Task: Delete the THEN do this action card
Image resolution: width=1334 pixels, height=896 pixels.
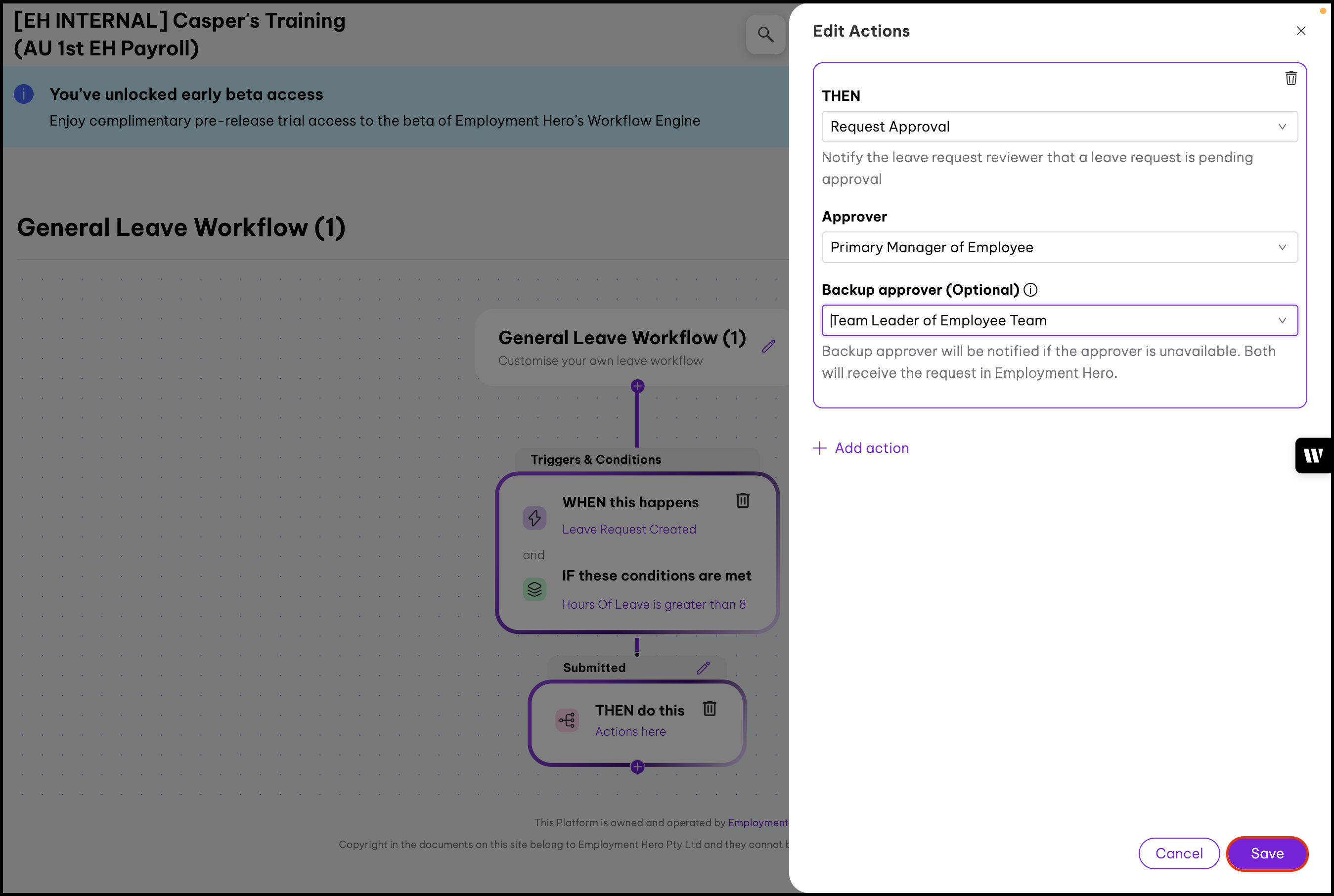Action: [710, 709]
